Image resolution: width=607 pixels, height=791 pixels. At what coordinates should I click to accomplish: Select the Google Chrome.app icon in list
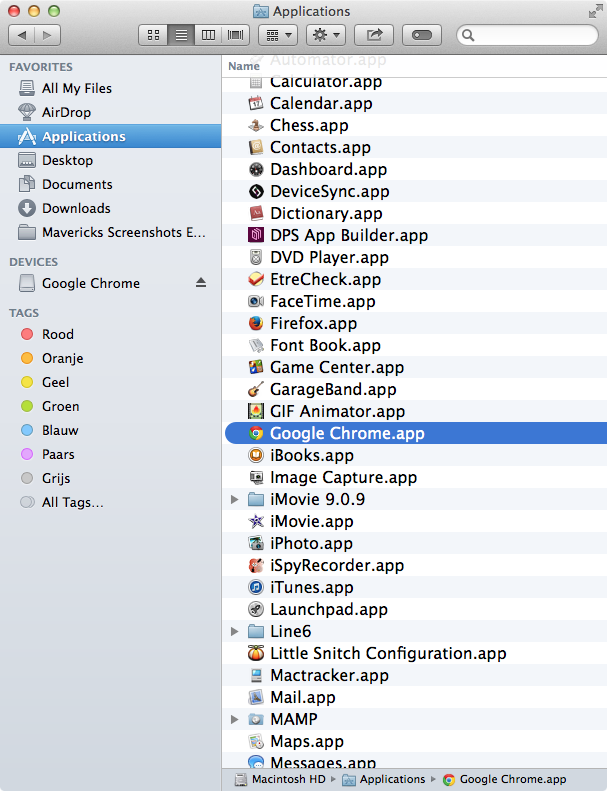256,433
